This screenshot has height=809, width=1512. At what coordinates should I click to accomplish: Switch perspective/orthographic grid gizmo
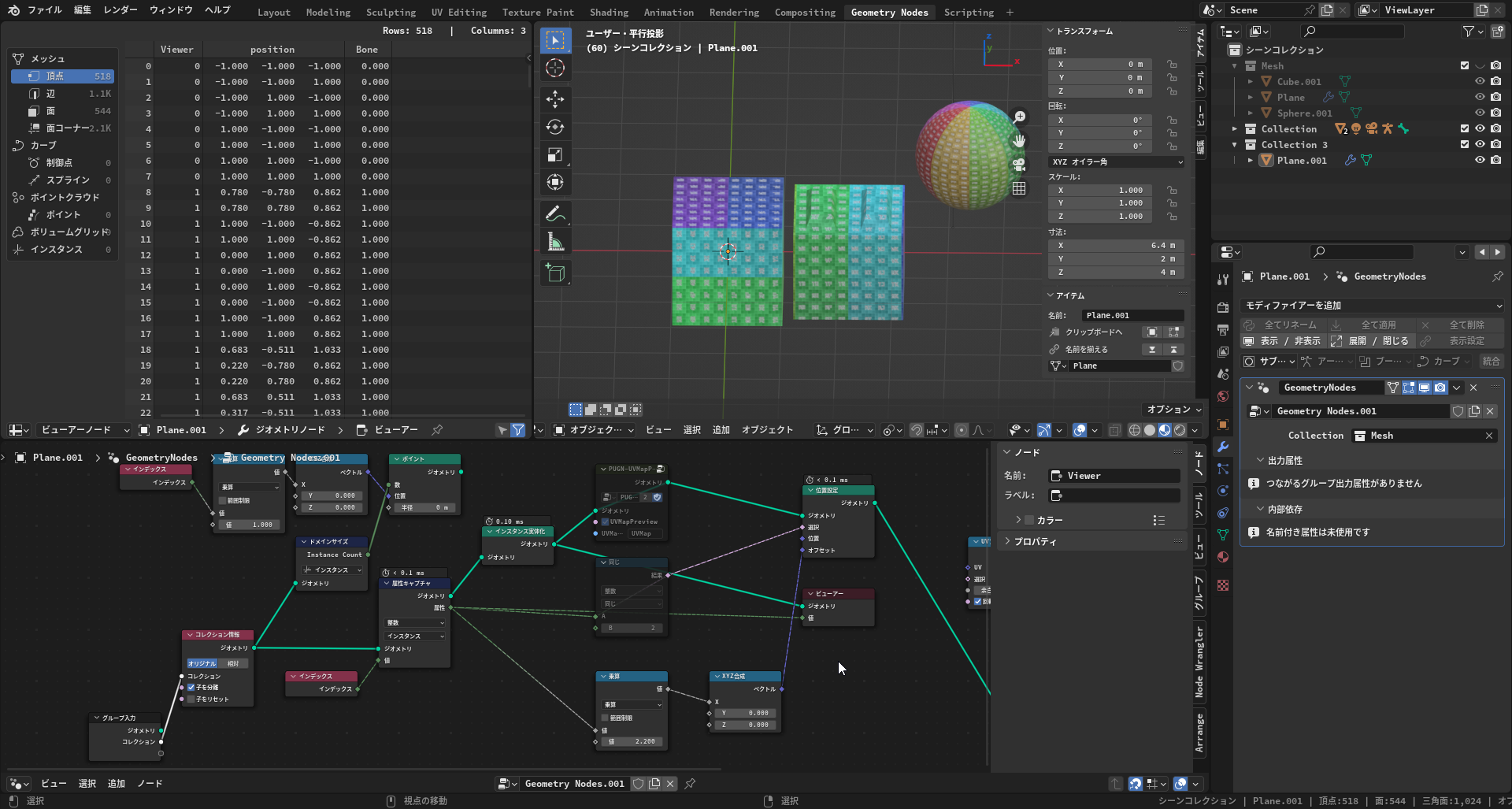coord(1019,188)
